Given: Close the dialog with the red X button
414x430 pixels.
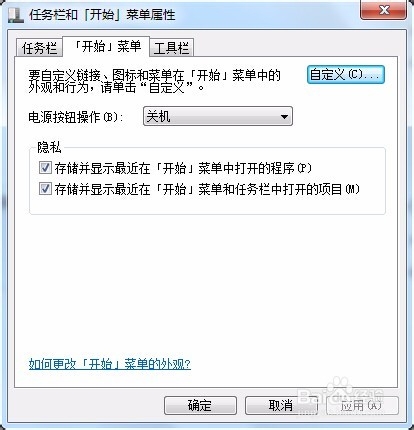Looking at the screenshot, I should 384,10.
